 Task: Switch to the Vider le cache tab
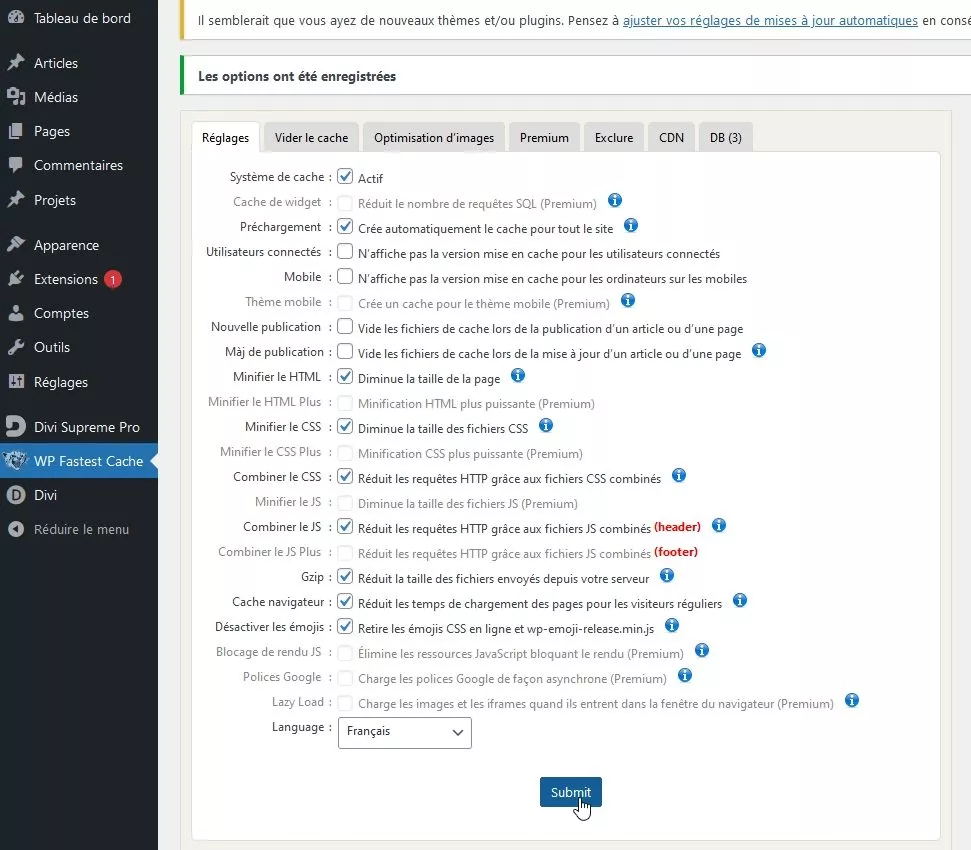pyautogui.click(x=311, y=137)
